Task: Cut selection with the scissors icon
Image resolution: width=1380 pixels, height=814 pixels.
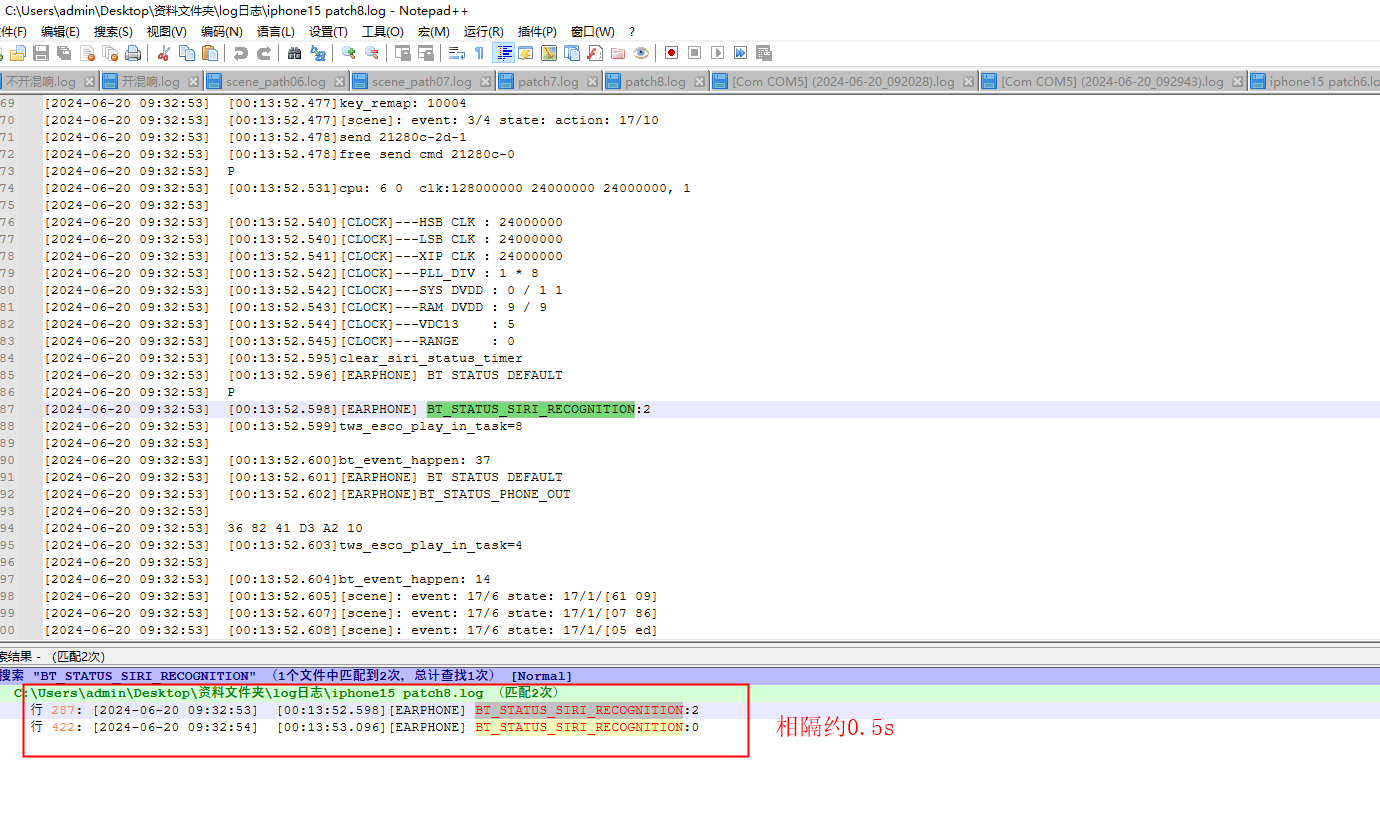Action: tap(164, 53)
